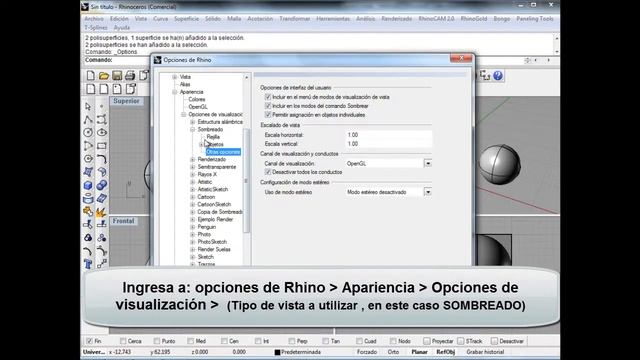Expand the Semitransparente node
This screenshot has height=360, width=640.
click(192, 167)
